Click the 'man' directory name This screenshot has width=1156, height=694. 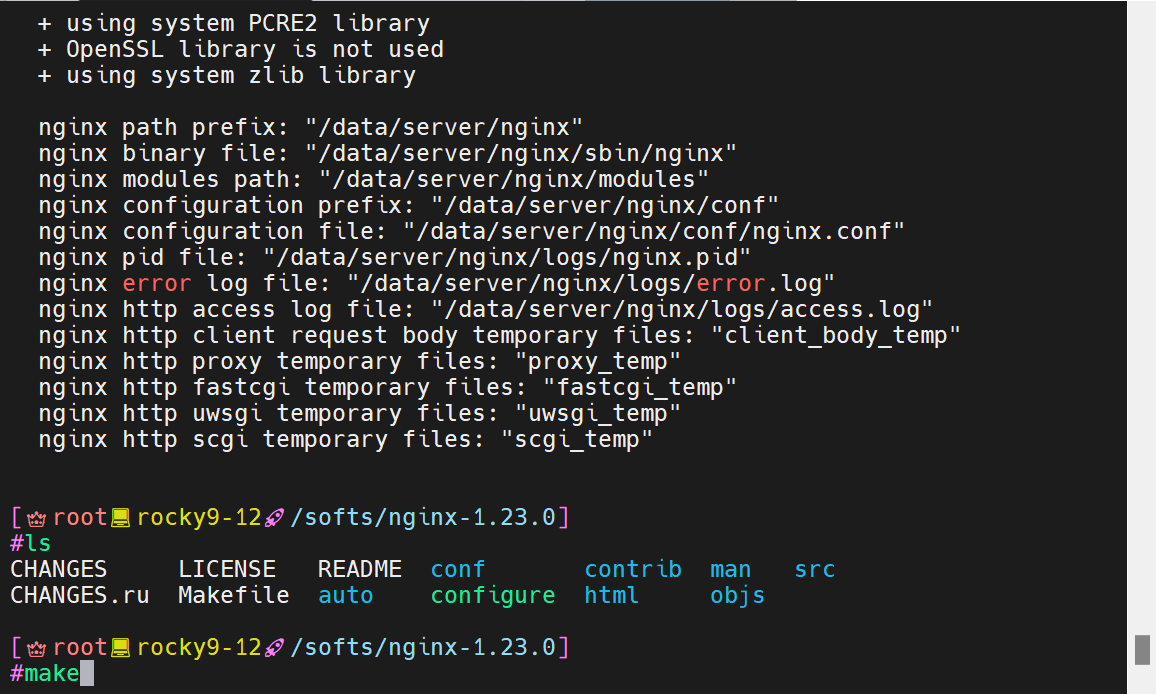point(730,569)
